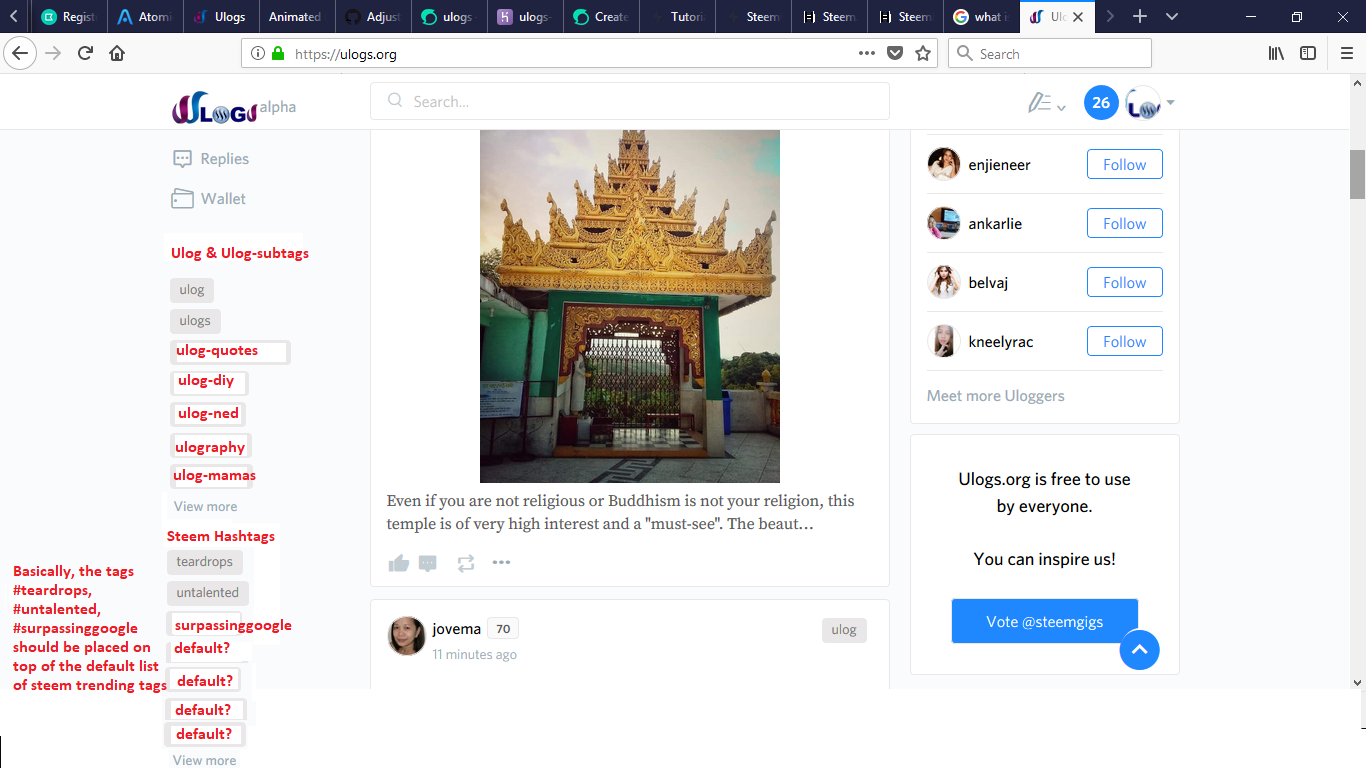Image resolution: width=1366 pixels, height=768 pixels.
Task: Click the temple photo in the post
Action: [630, 306]
